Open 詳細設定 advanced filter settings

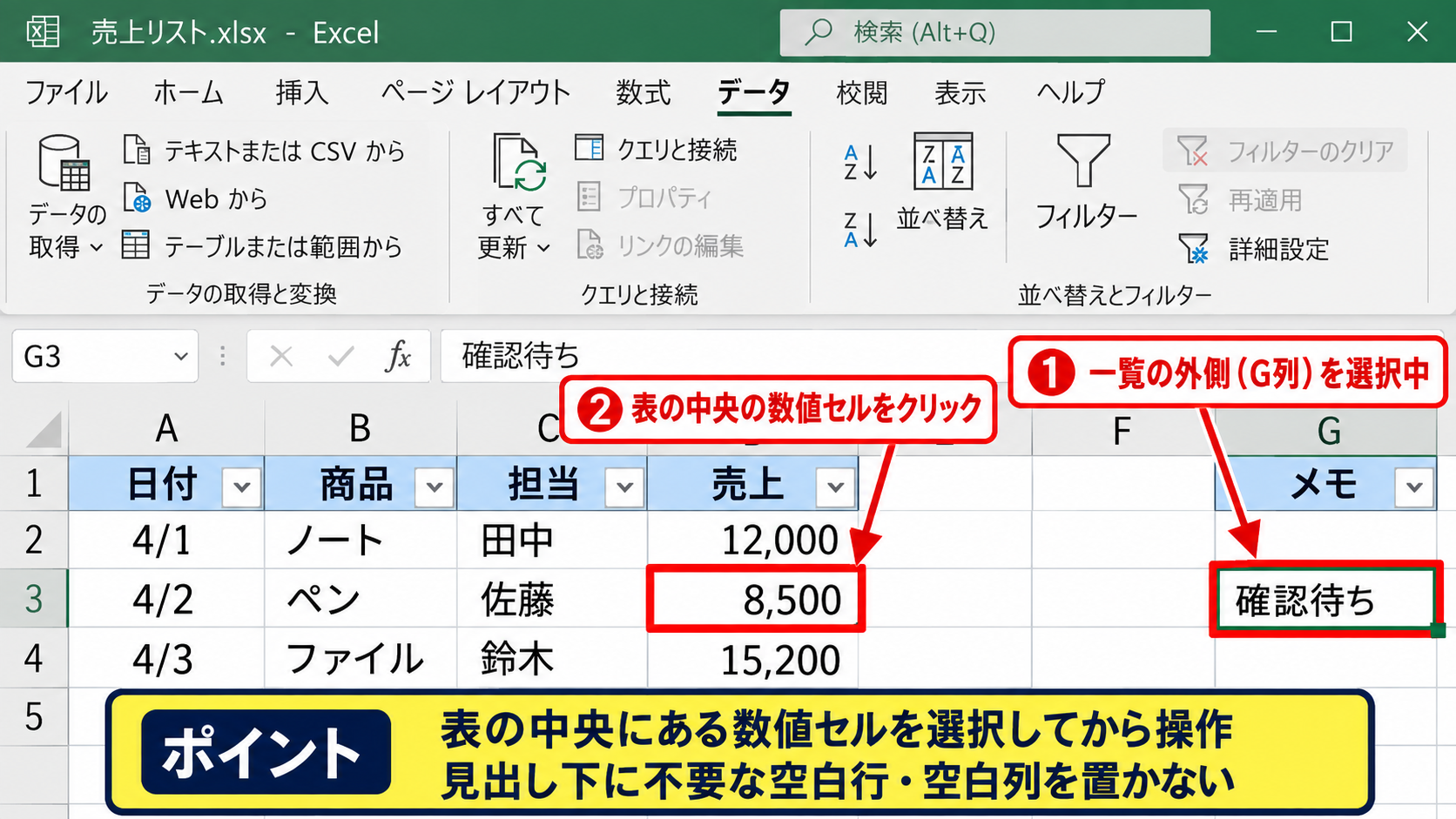pos(1253,249)
